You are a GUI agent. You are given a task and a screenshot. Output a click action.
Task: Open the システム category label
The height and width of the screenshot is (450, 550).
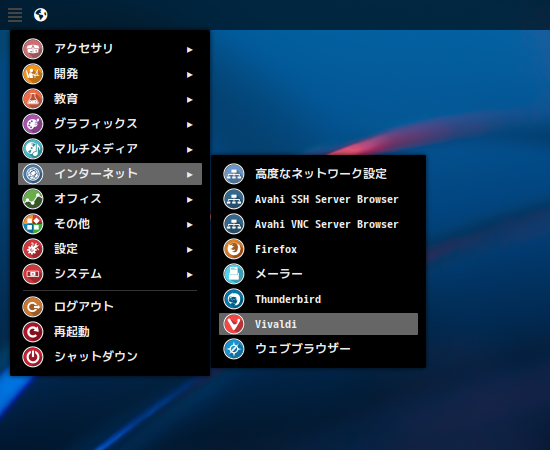click(x=78, y=274)
